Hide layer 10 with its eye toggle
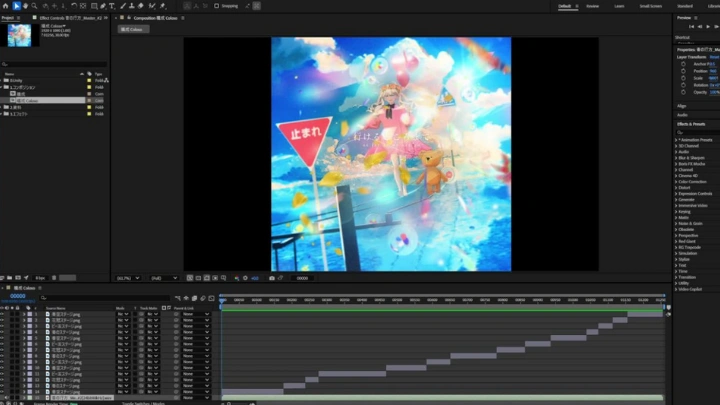The height and width of the screenshot is (405, 720). pyautogui.click(x=2, y=368)
